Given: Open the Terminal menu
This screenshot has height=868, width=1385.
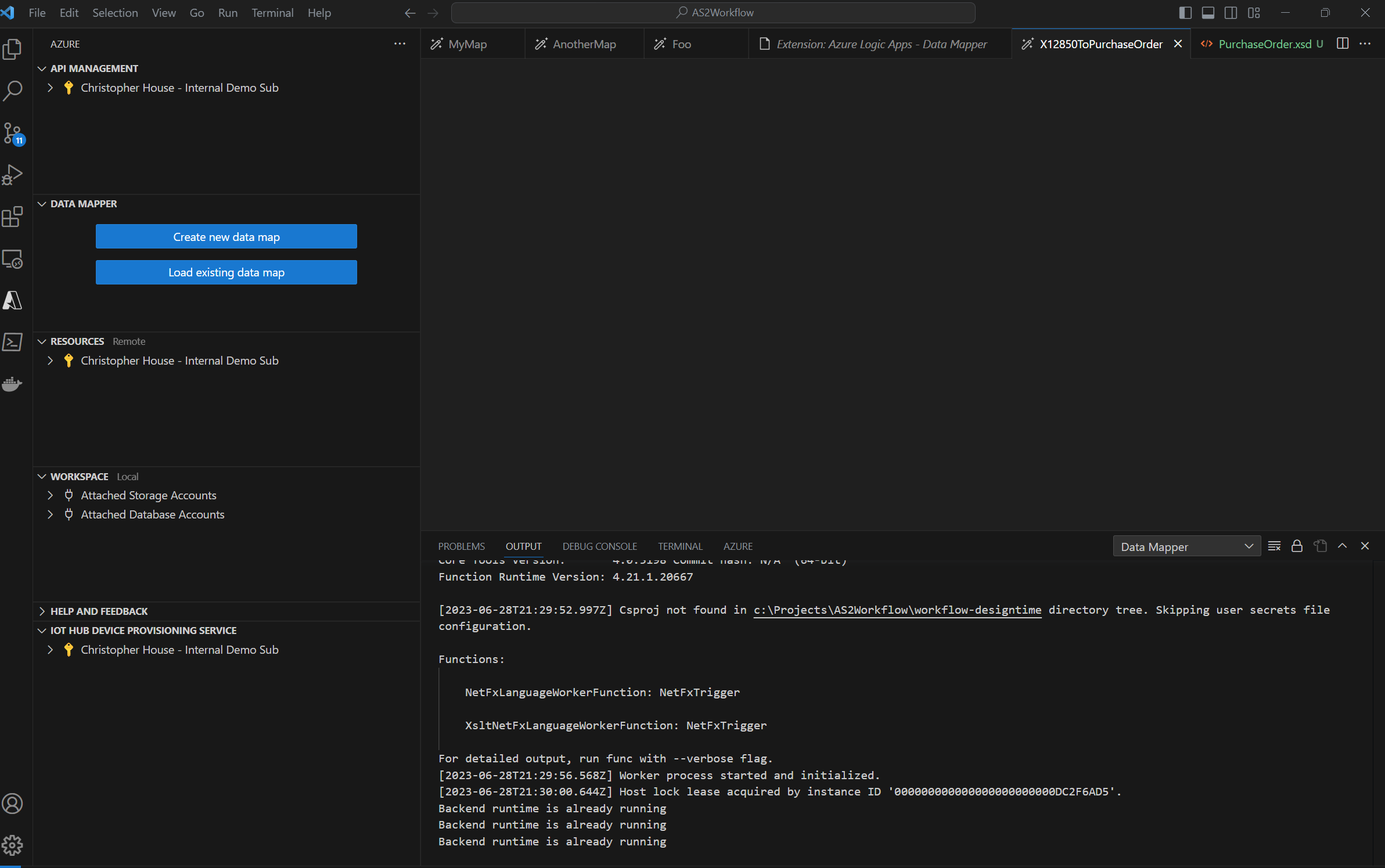Looking at the screenshot, I should [x=272, y=12].
